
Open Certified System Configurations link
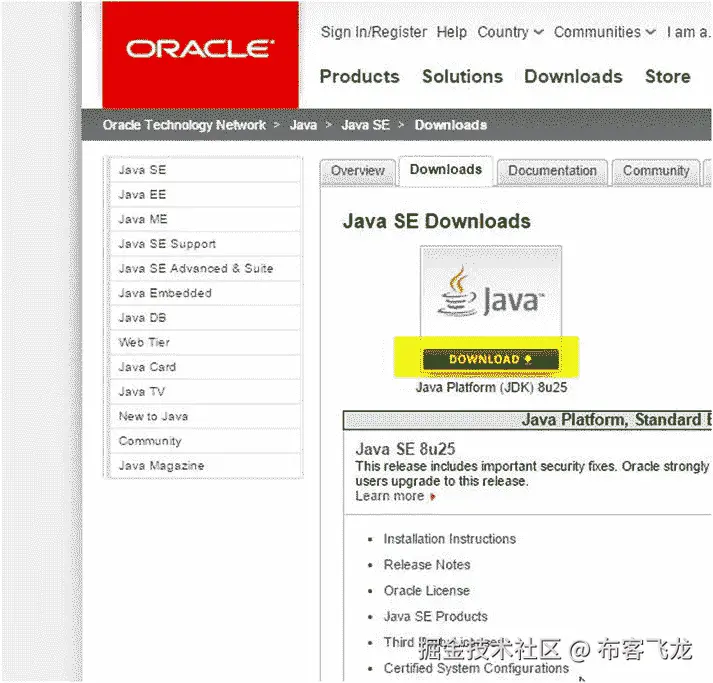pyautogui.click(x=476, y=668)
